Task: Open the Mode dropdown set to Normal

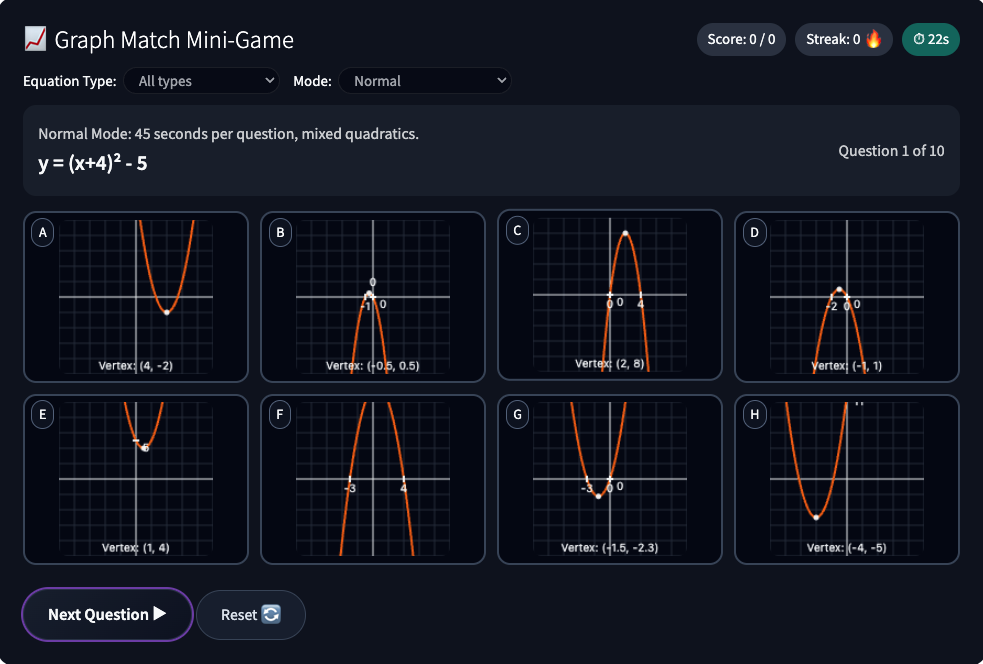Action: point(425,81)
